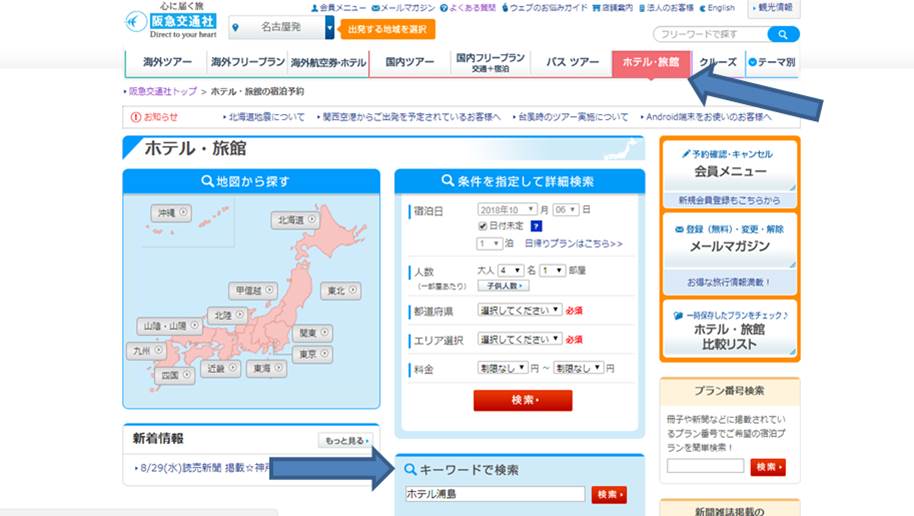Viewport: 914px width, 516px height.
Task: Click the plan number 検索 button
Action: tap(768, 467)
